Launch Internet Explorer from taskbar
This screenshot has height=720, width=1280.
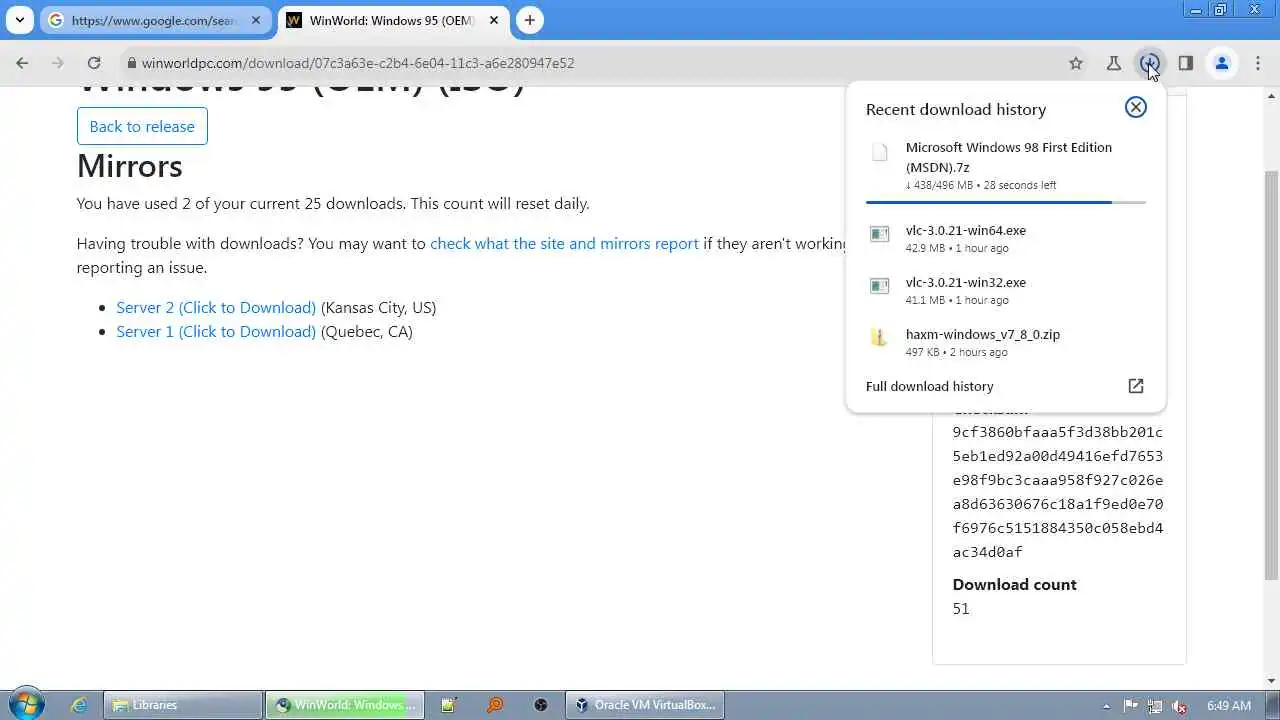[79, 705]
